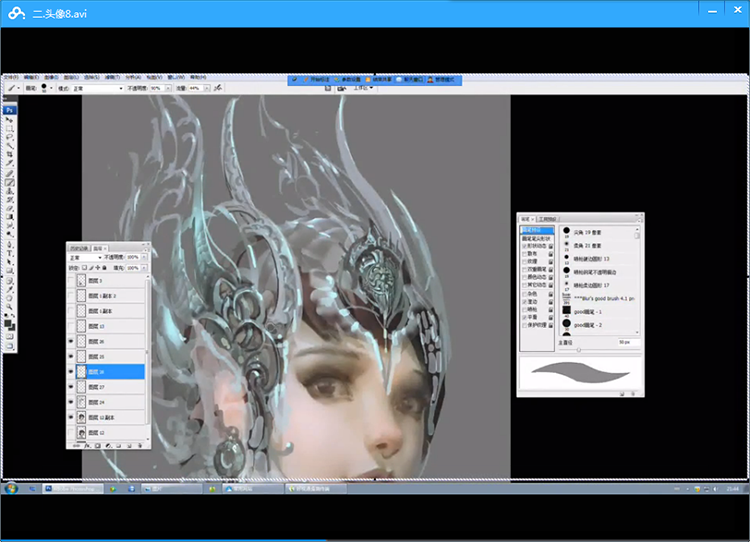
Task: Hide layer 图层 26 with eye icon
Action: tap(71, 341)
